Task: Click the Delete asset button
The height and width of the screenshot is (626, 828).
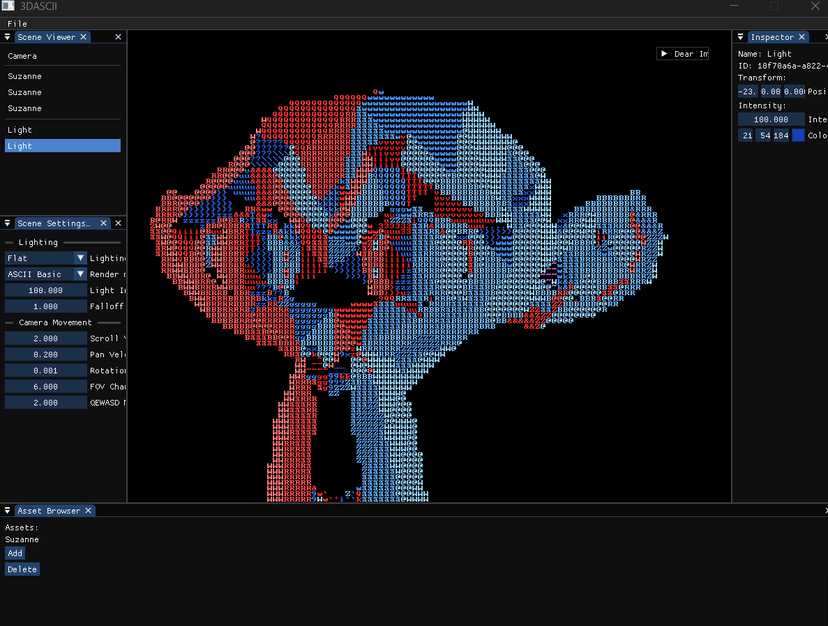Action: (22, 569)
